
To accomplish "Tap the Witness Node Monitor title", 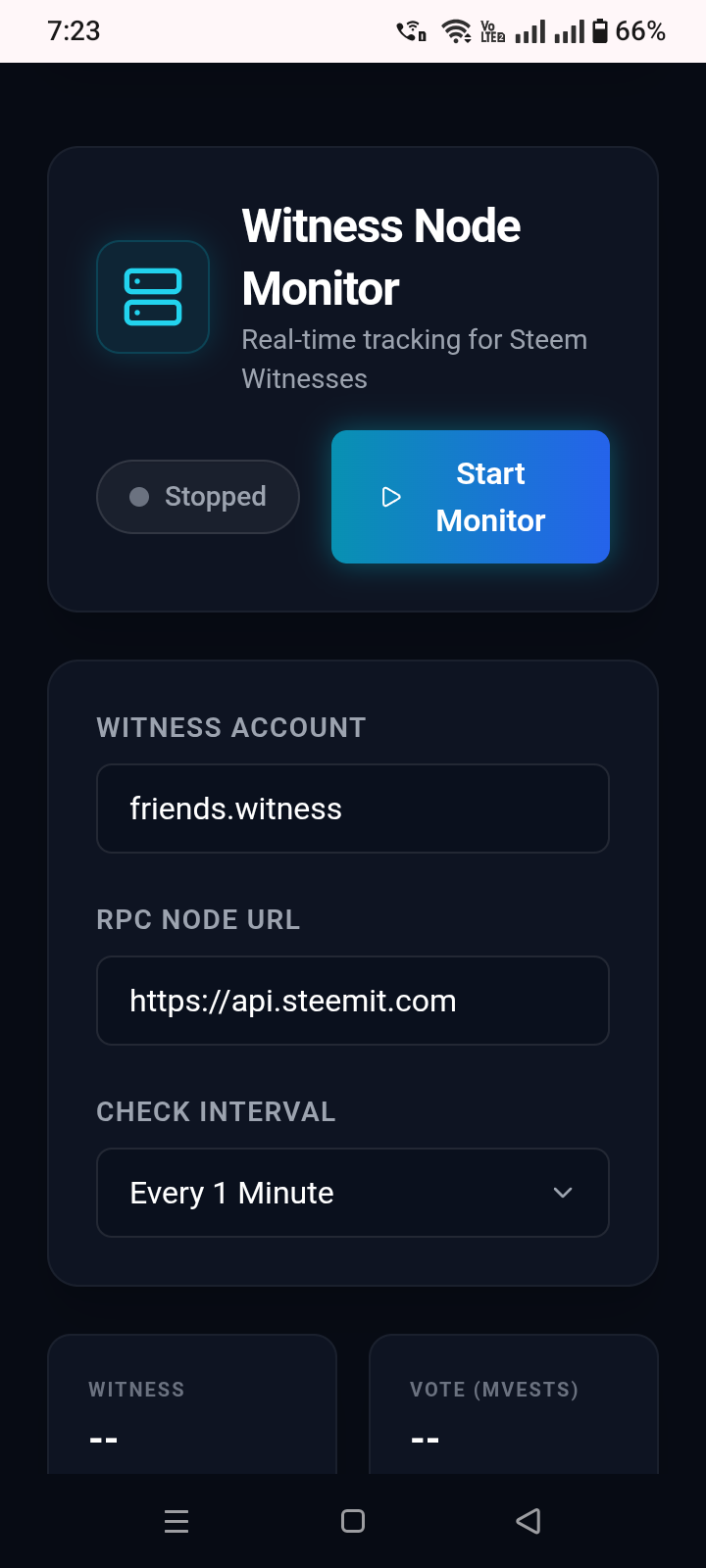I will [x=381, y=257].
